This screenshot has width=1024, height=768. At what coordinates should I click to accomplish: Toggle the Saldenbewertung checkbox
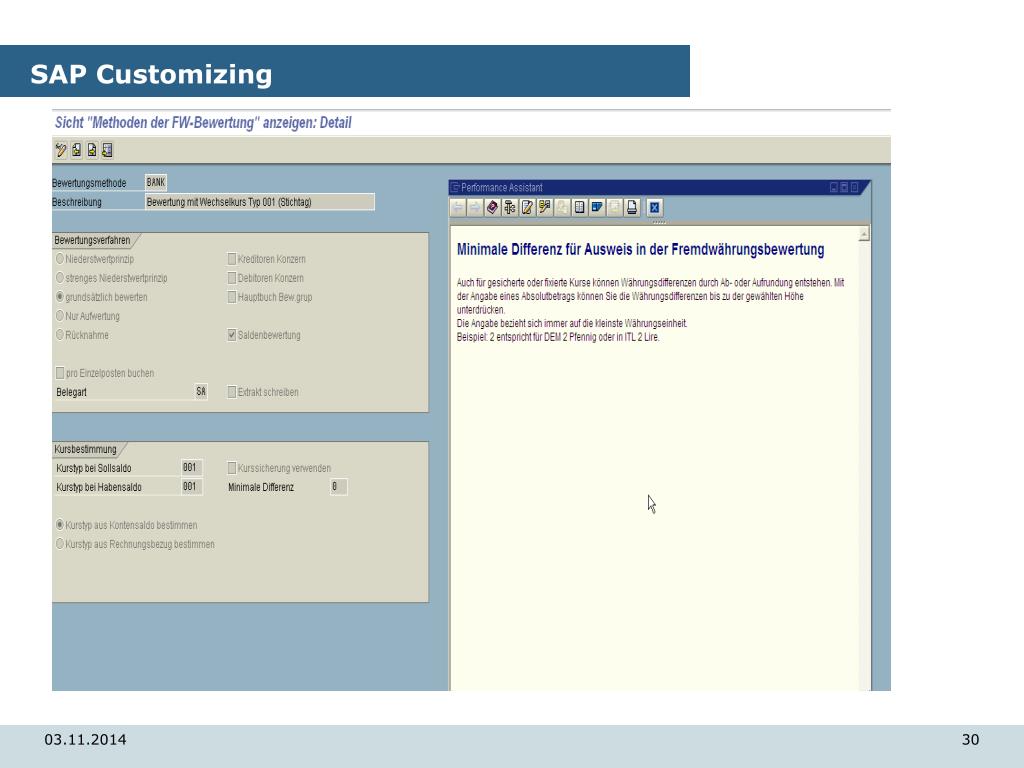point(232,335)
